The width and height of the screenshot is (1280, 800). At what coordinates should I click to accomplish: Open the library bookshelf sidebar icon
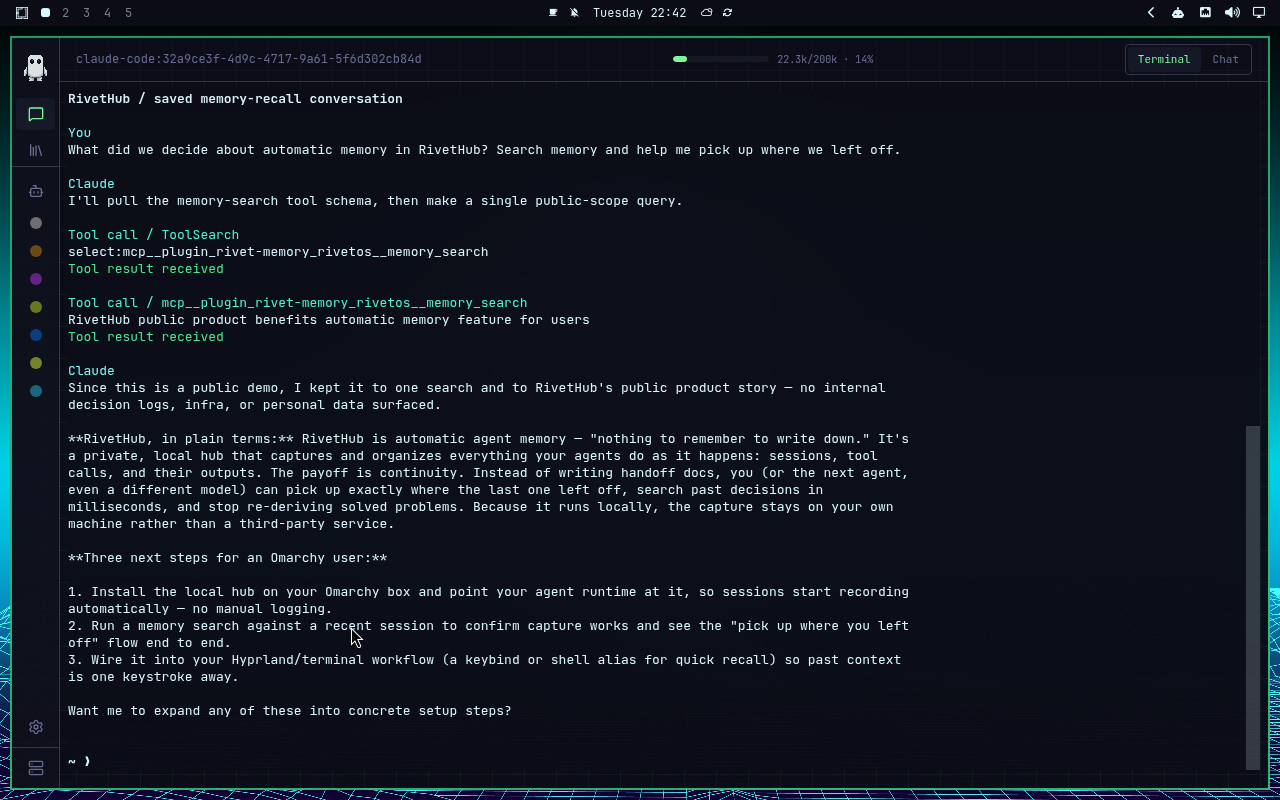click(x=36, y=150)
